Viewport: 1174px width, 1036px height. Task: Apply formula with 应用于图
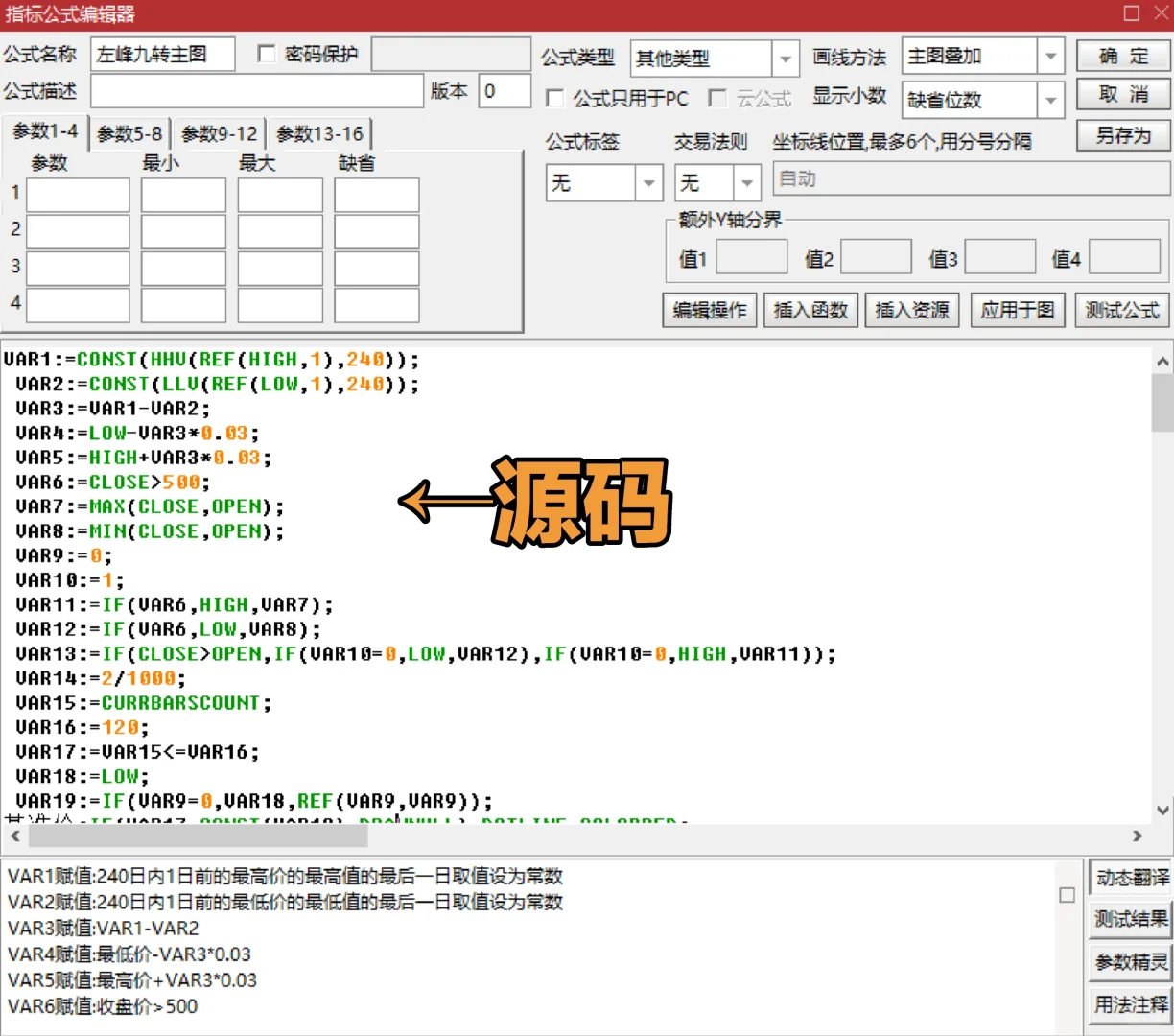coord(1017,310)
